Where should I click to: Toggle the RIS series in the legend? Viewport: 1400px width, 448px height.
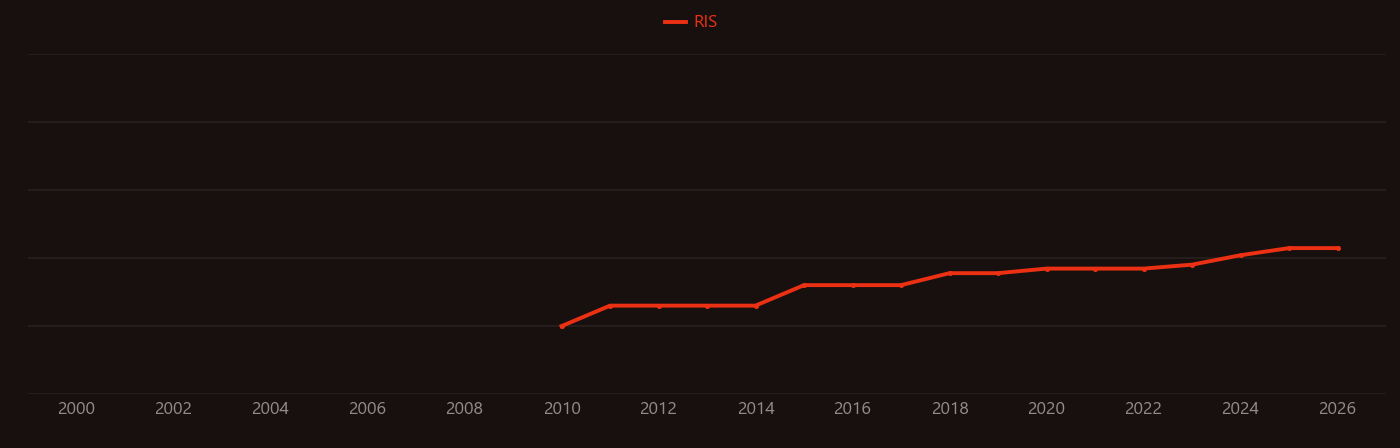[x=691, y=22]
